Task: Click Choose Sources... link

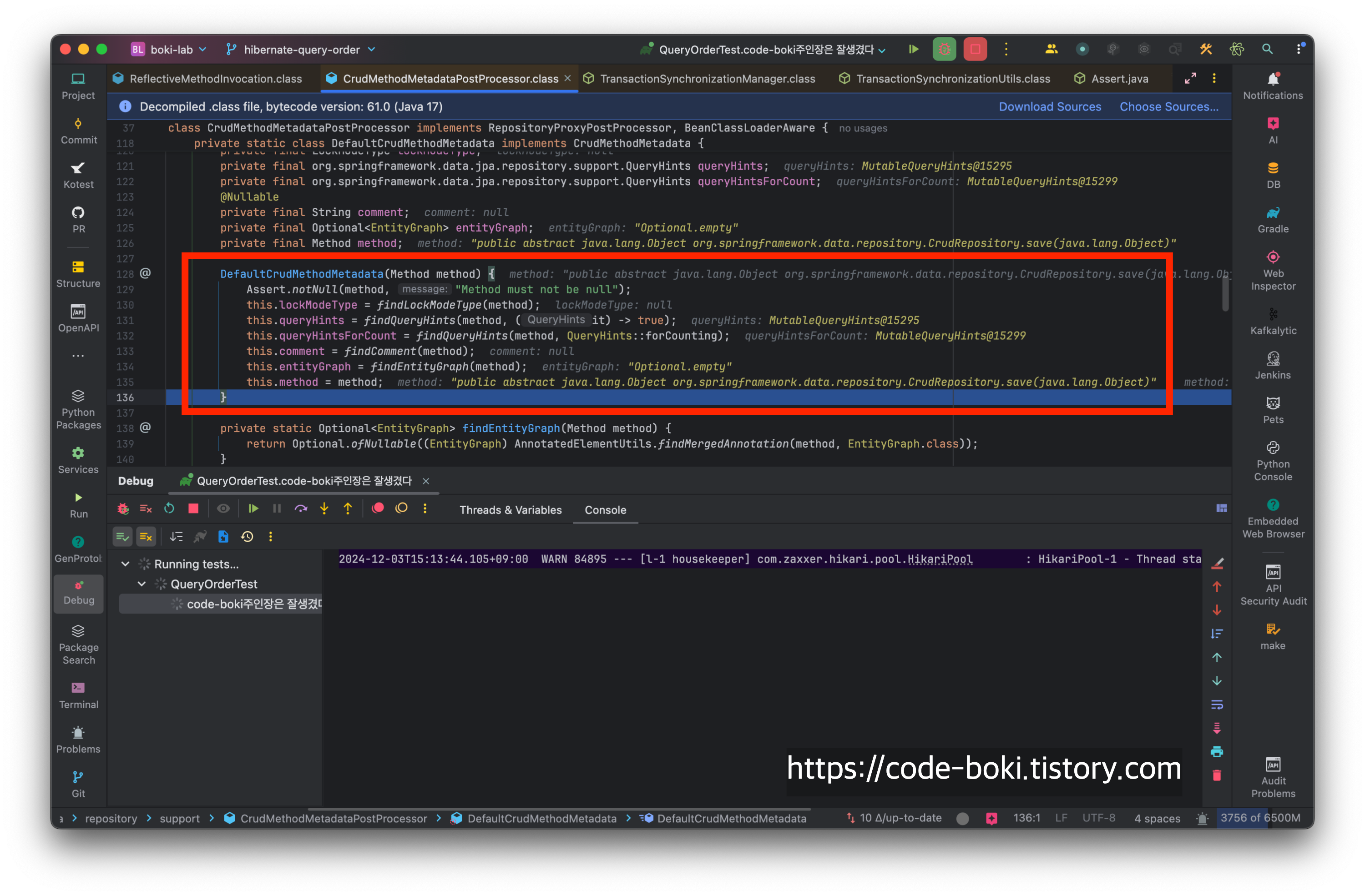Action: click(x=1168, y=106)
